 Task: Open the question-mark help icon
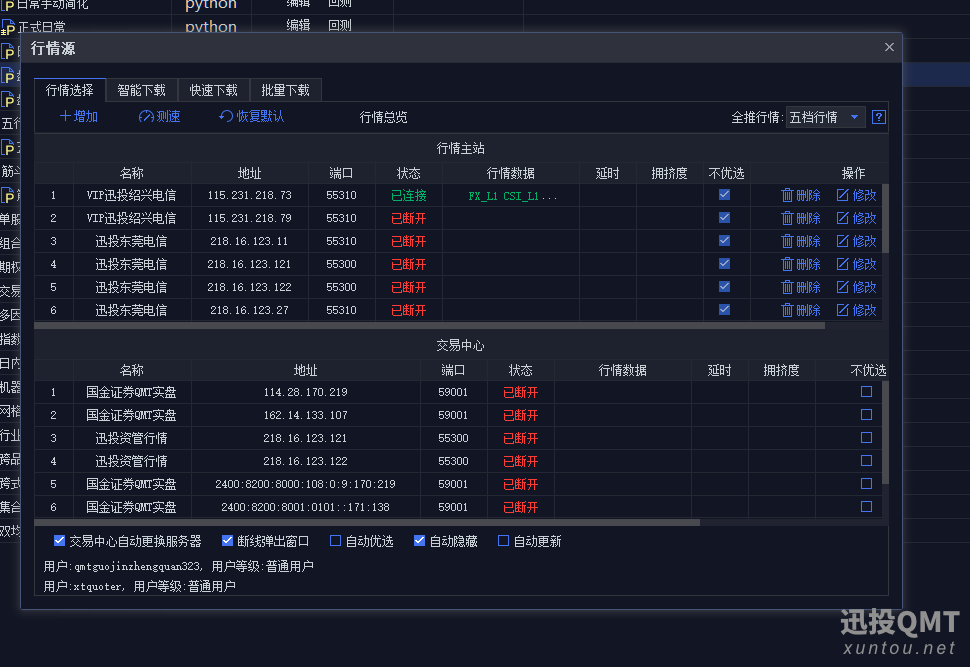tap(878, 117)
